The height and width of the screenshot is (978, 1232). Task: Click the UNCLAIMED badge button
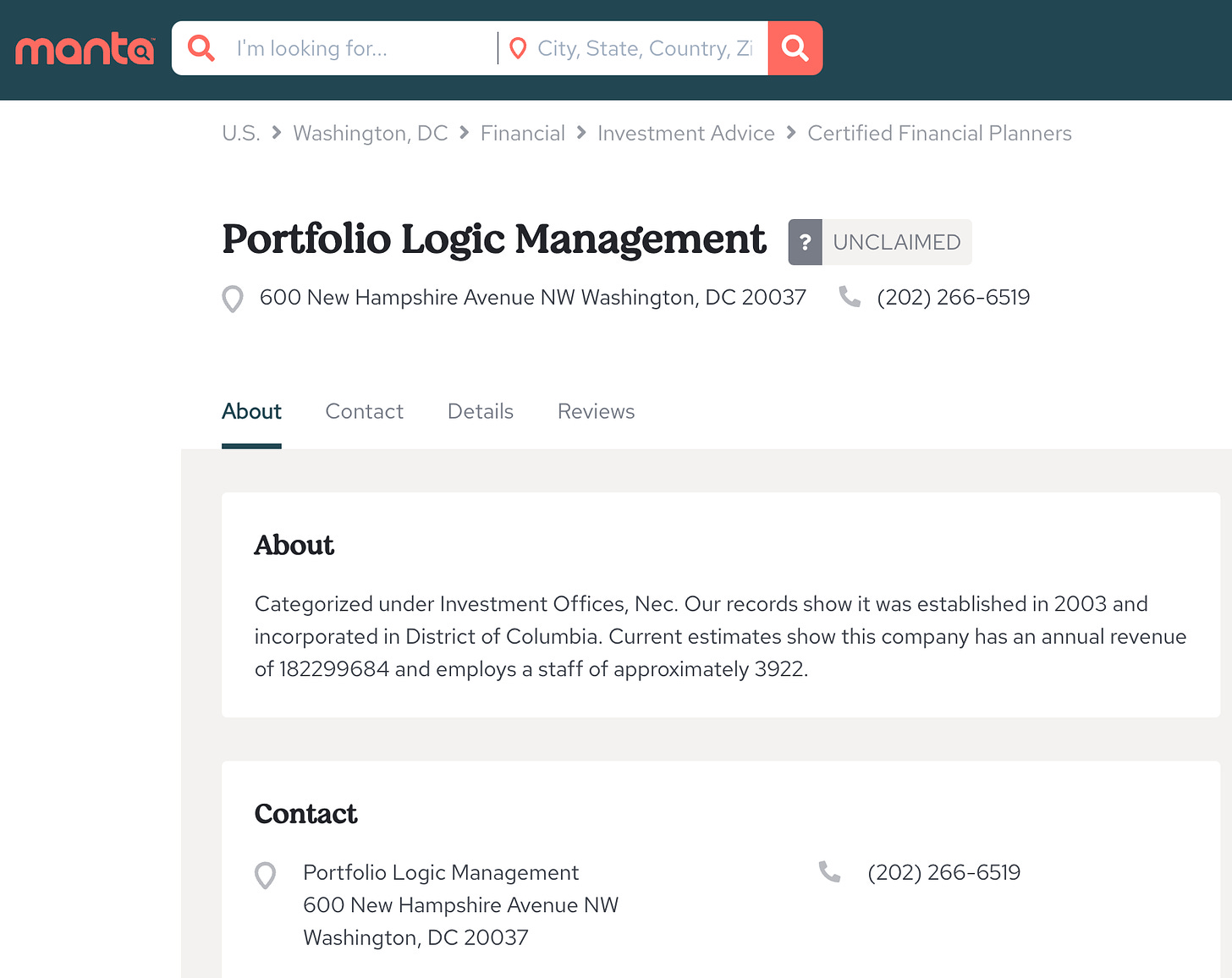(x=880, y=242)
